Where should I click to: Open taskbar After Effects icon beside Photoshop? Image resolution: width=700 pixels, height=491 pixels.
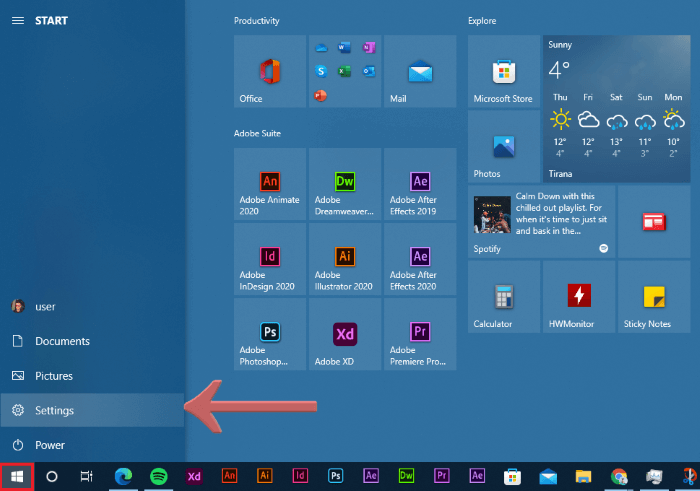point(371,476)
